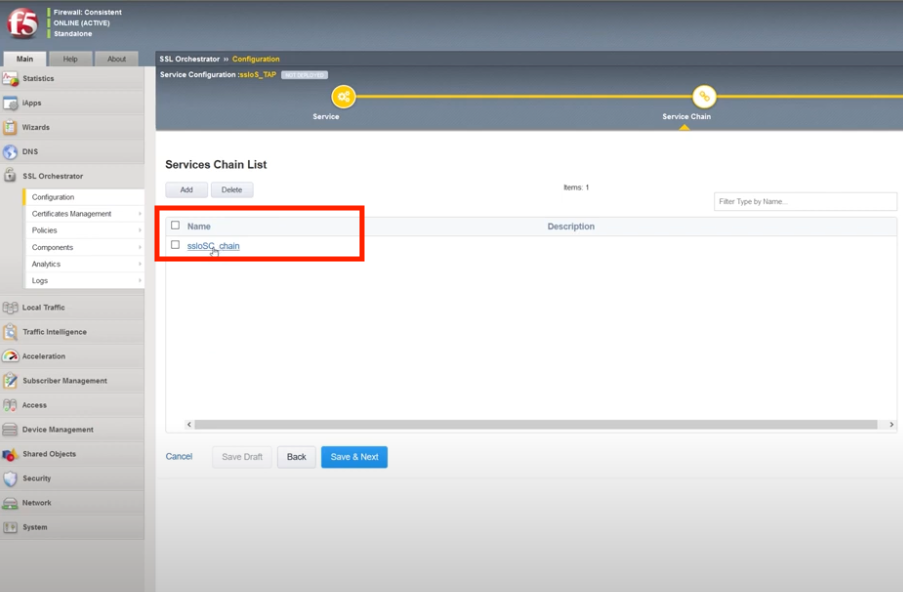Open the DNS globe icon
The height and width of the screenshot is (592, 903).
coord(10,152)
